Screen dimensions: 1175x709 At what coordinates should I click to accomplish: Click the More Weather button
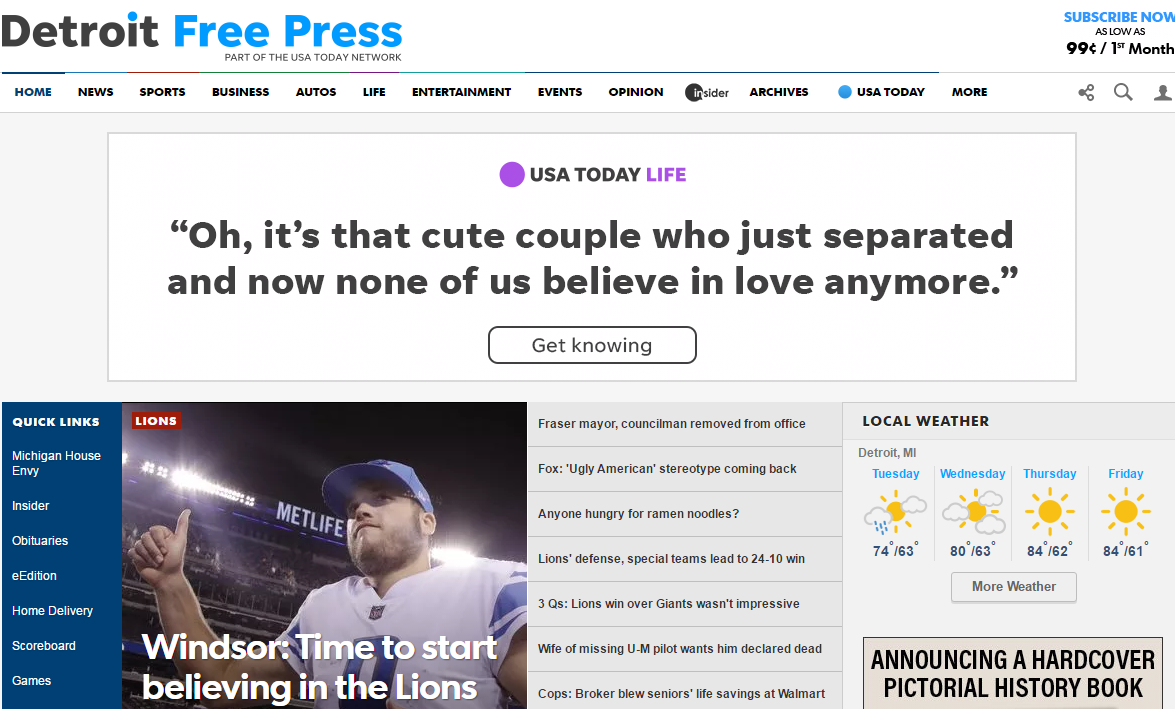pyautogui.click(x=1013, y=587)
